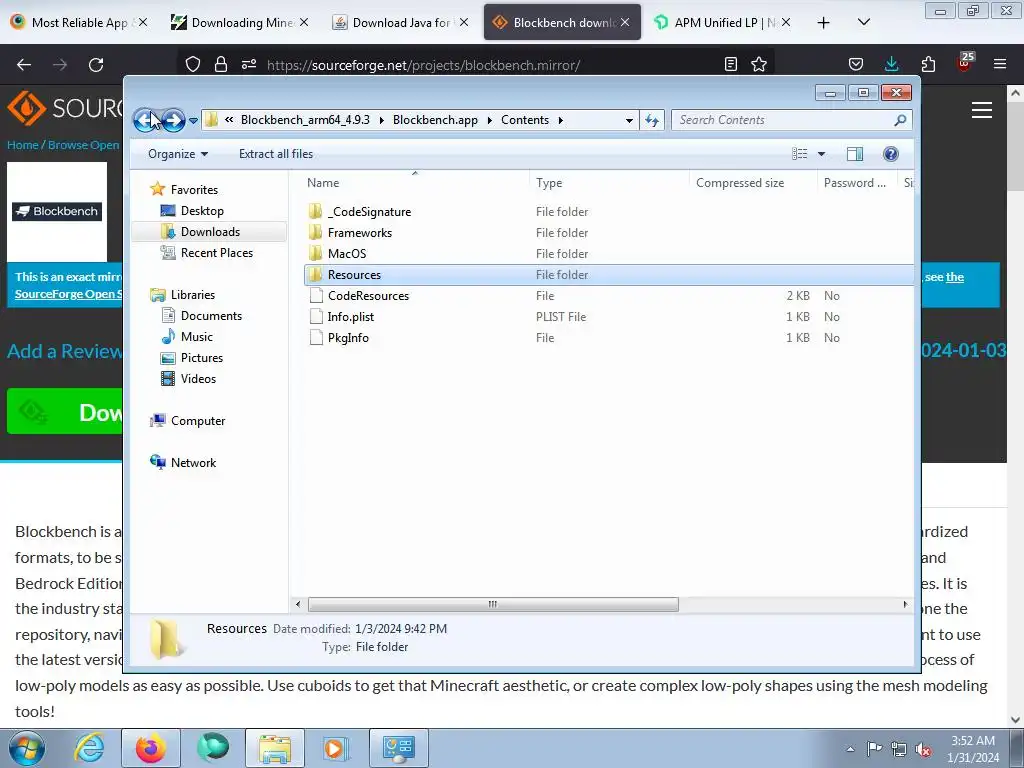Viewport: 1024px width, 768px height.
Task: Refresh the Explorer folder view
Action: [x=652, y=120]
